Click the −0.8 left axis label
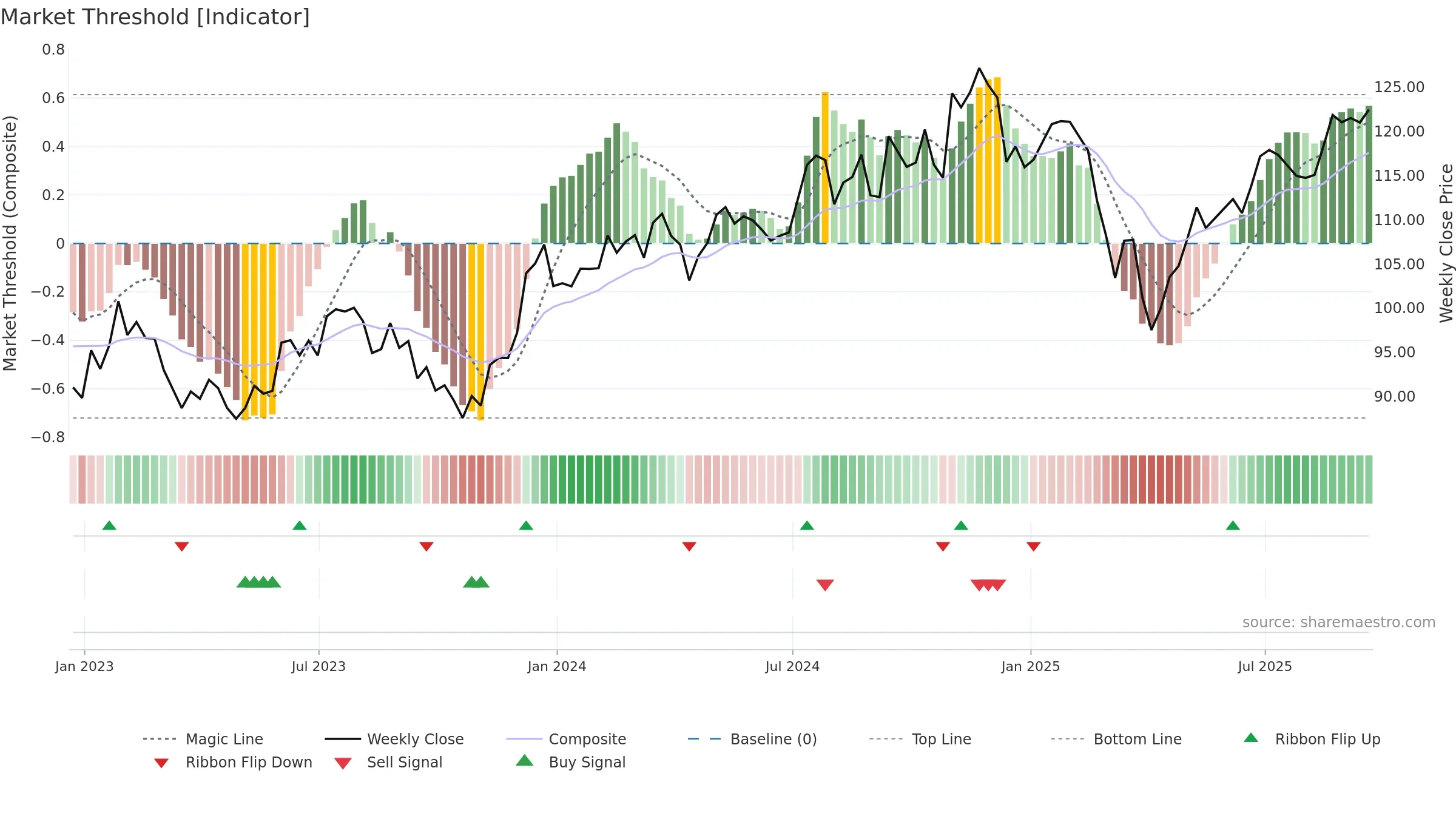The height and width of the screenshot is (819, 1456). 48,437
